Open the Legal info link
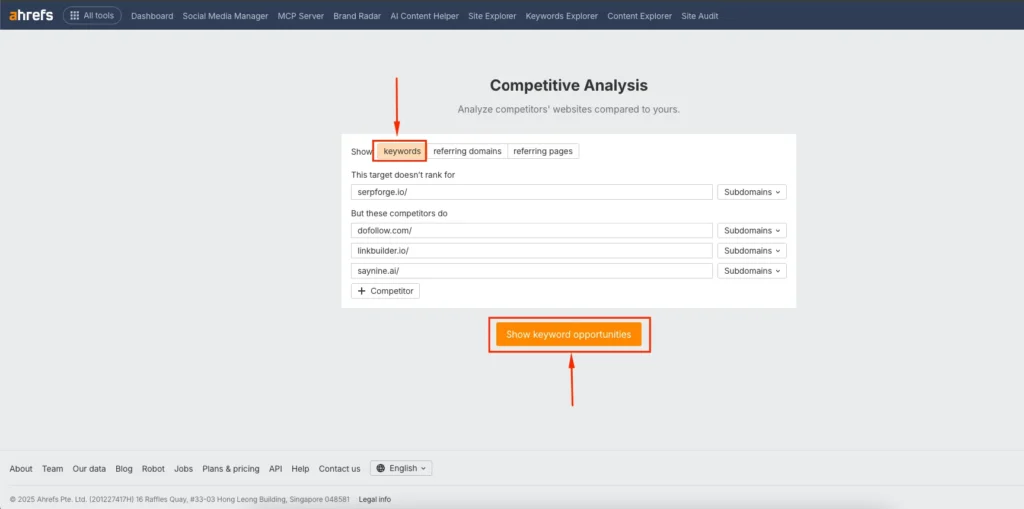1024x509 pixels. [375, 499]
